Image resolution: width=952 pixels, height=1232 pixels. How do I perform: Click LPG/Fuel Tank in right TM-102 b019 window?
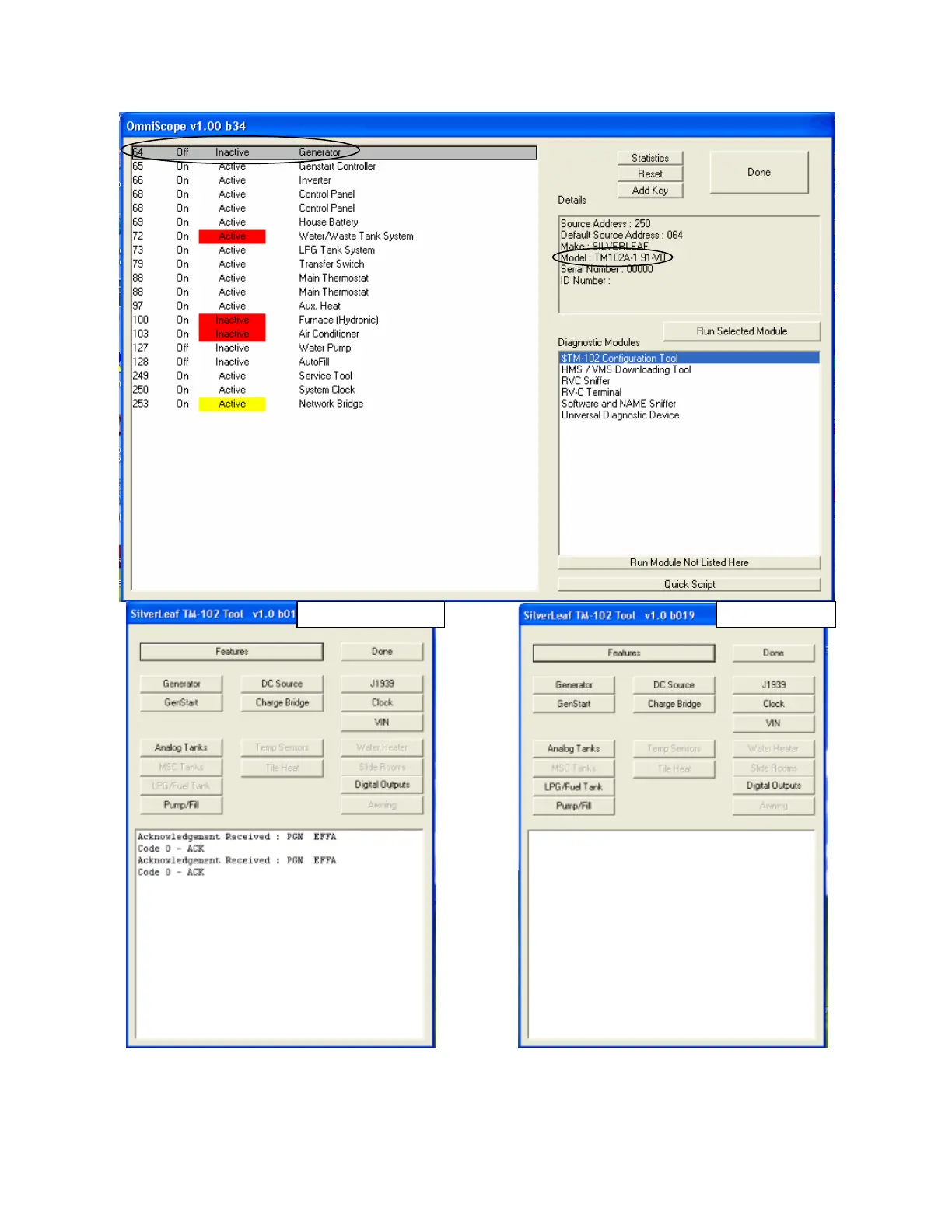pos(573,787)
